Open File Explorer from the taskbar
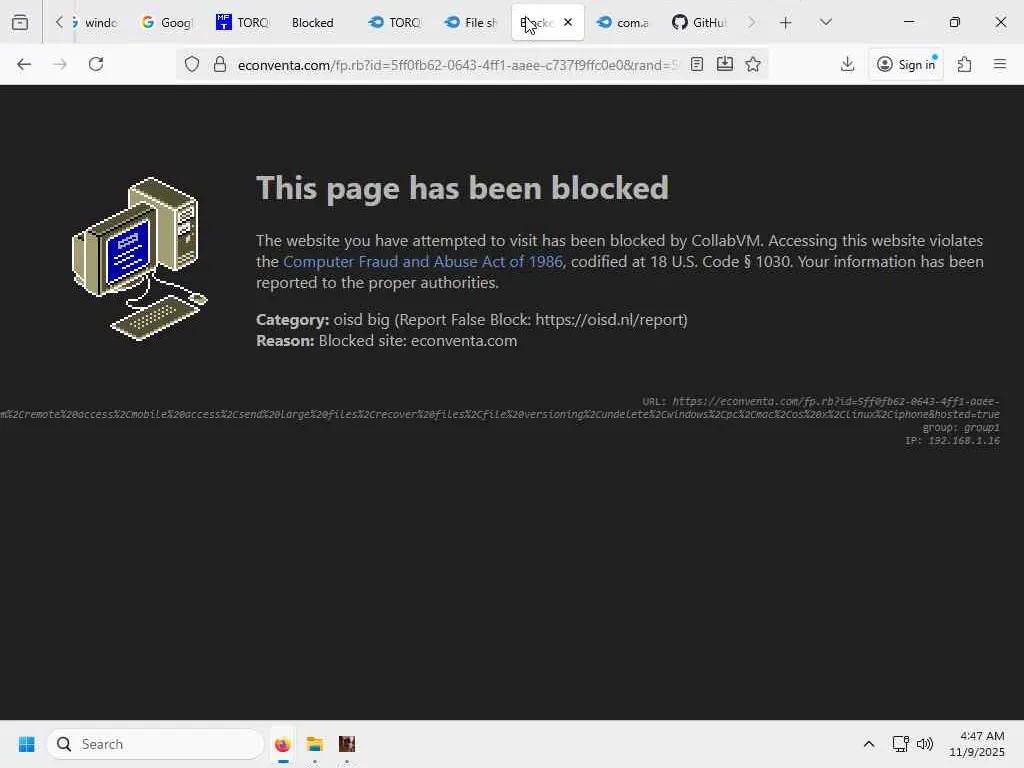 [x=315, y=744]
